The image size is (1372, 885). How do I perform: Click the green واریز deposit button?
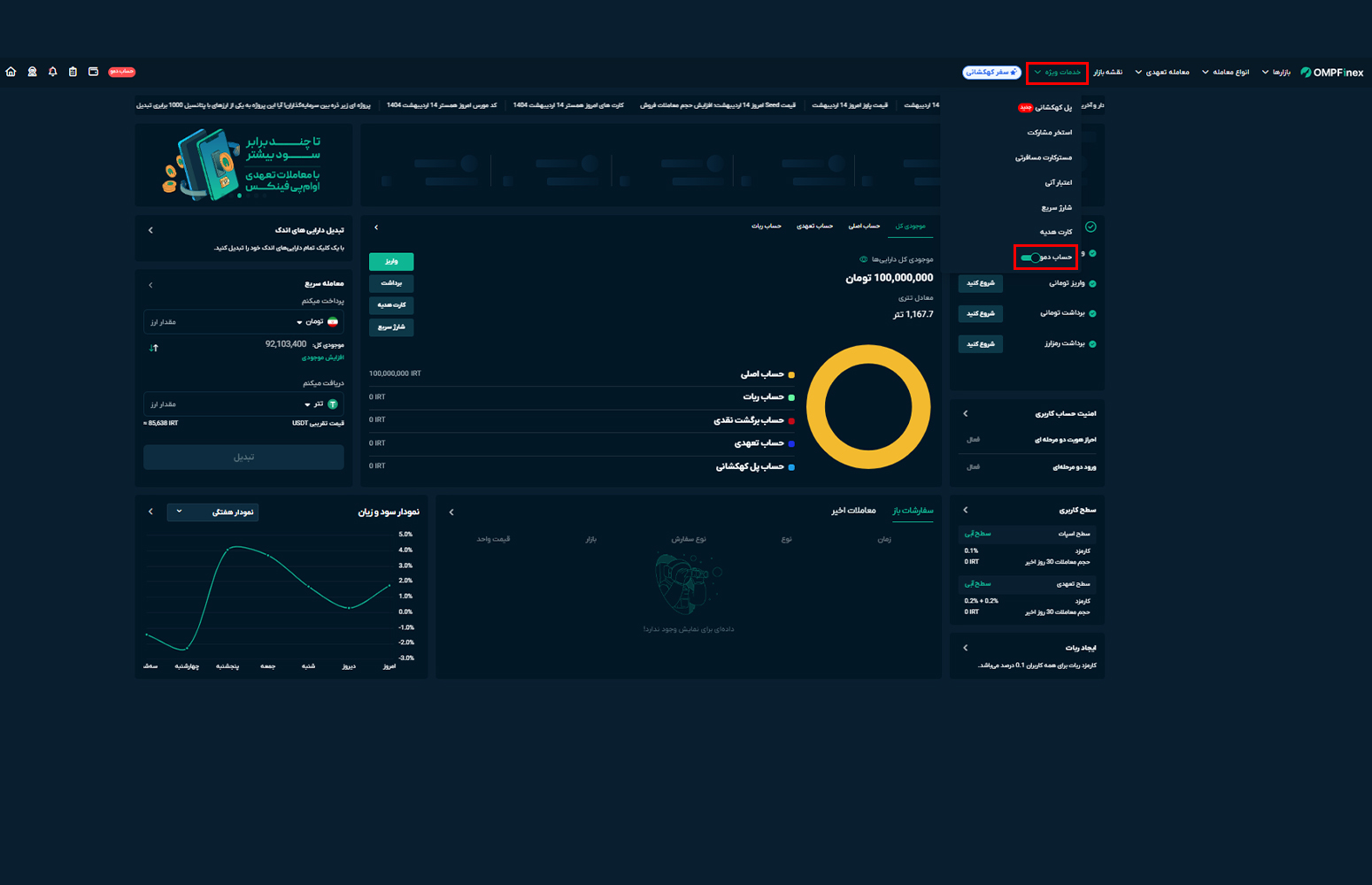pos(391,262)
